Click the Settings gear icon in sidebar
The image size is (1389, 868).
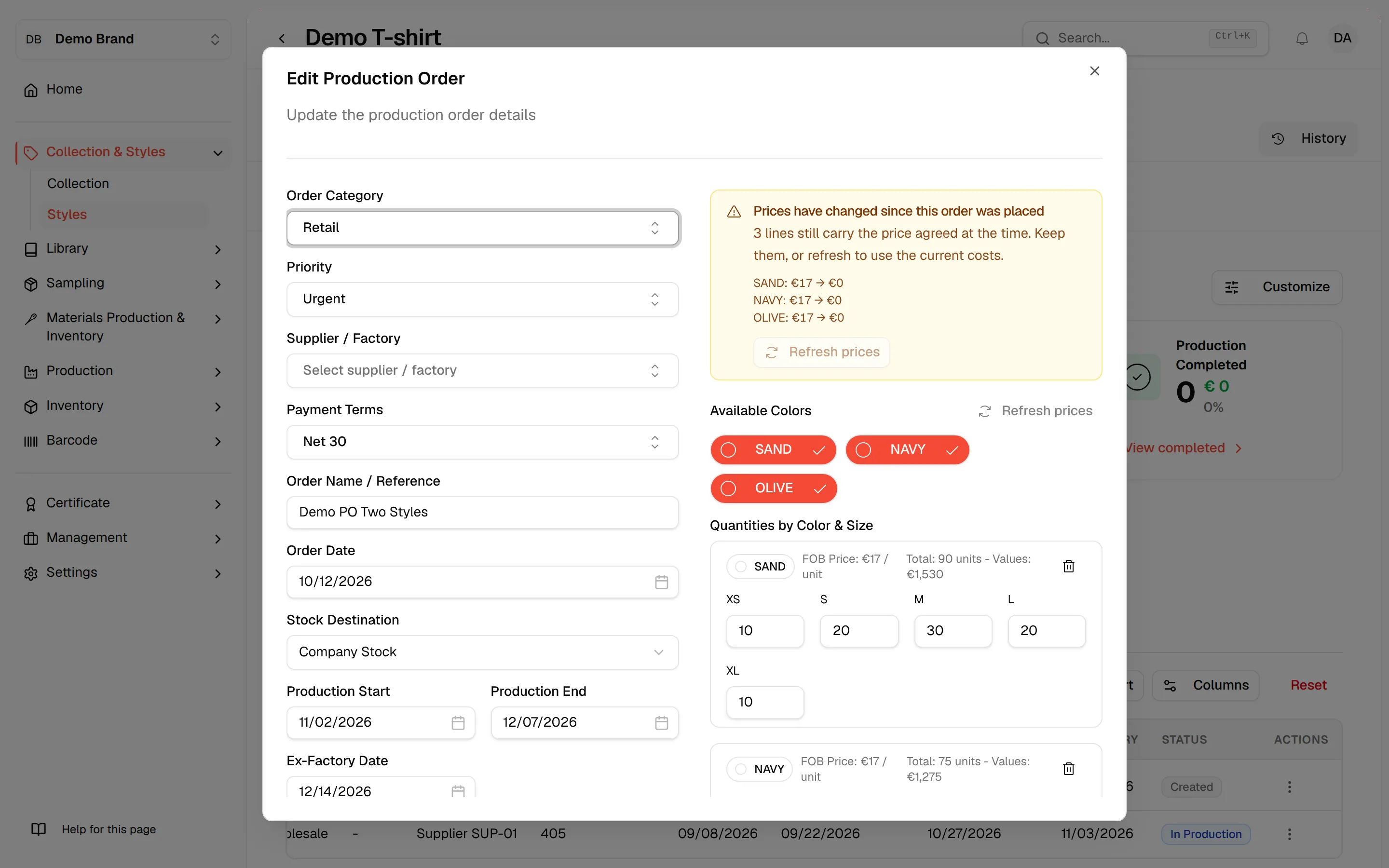(x=31, y=573)
